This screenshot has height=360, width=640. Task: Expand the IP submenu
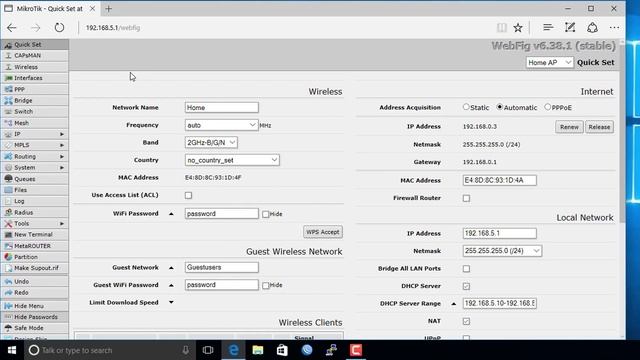tap(62, 134)
